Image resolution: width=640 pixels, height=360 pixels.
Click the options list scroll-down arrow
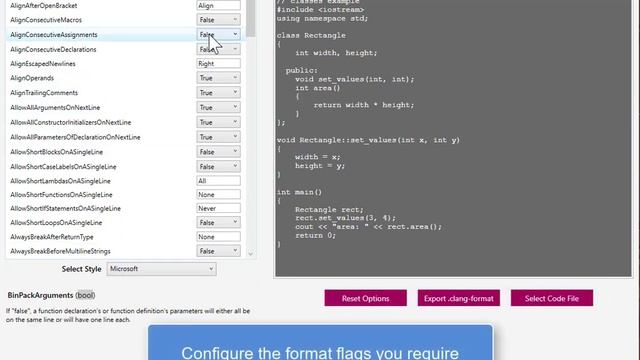click(251, 254)
